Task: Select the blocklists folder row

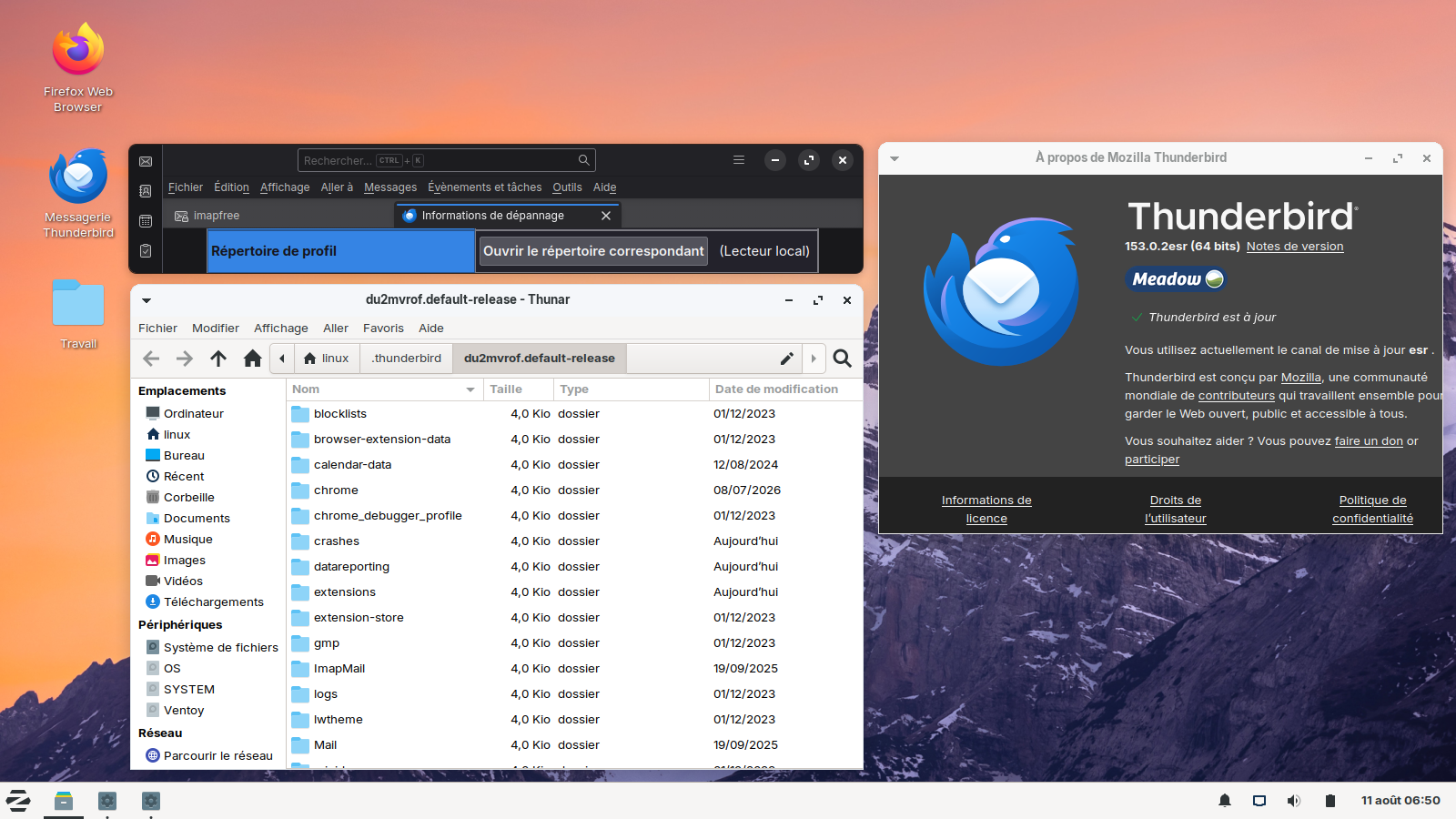Action: click(x=574, y=414)
